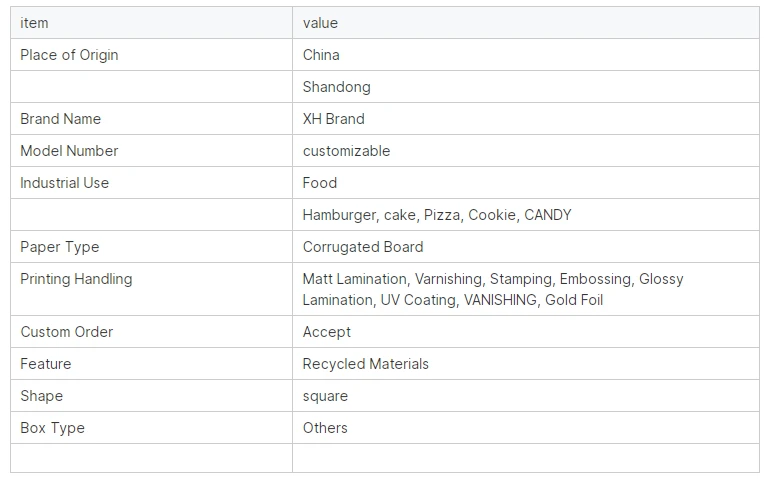
Task: Click the 'Brand Name' label
Action: click(60, 119)
